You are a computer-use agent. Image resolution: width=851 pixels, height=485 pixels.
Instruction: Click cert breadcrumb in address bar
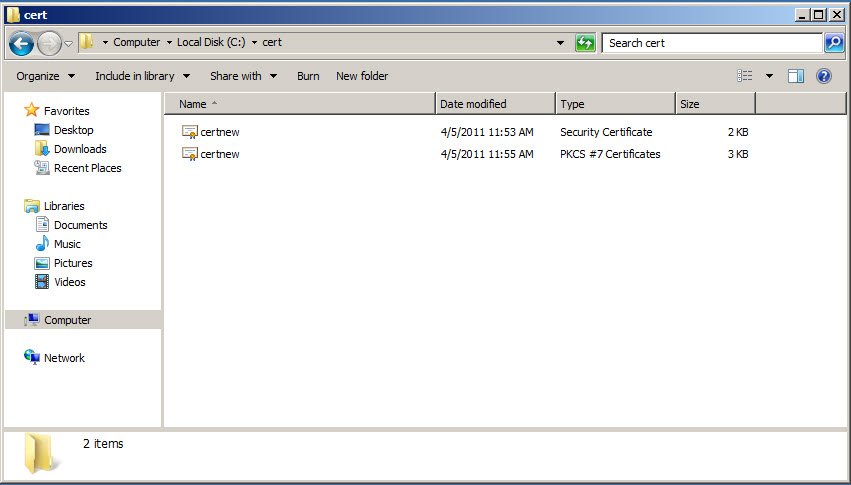[x=272, y=42]
